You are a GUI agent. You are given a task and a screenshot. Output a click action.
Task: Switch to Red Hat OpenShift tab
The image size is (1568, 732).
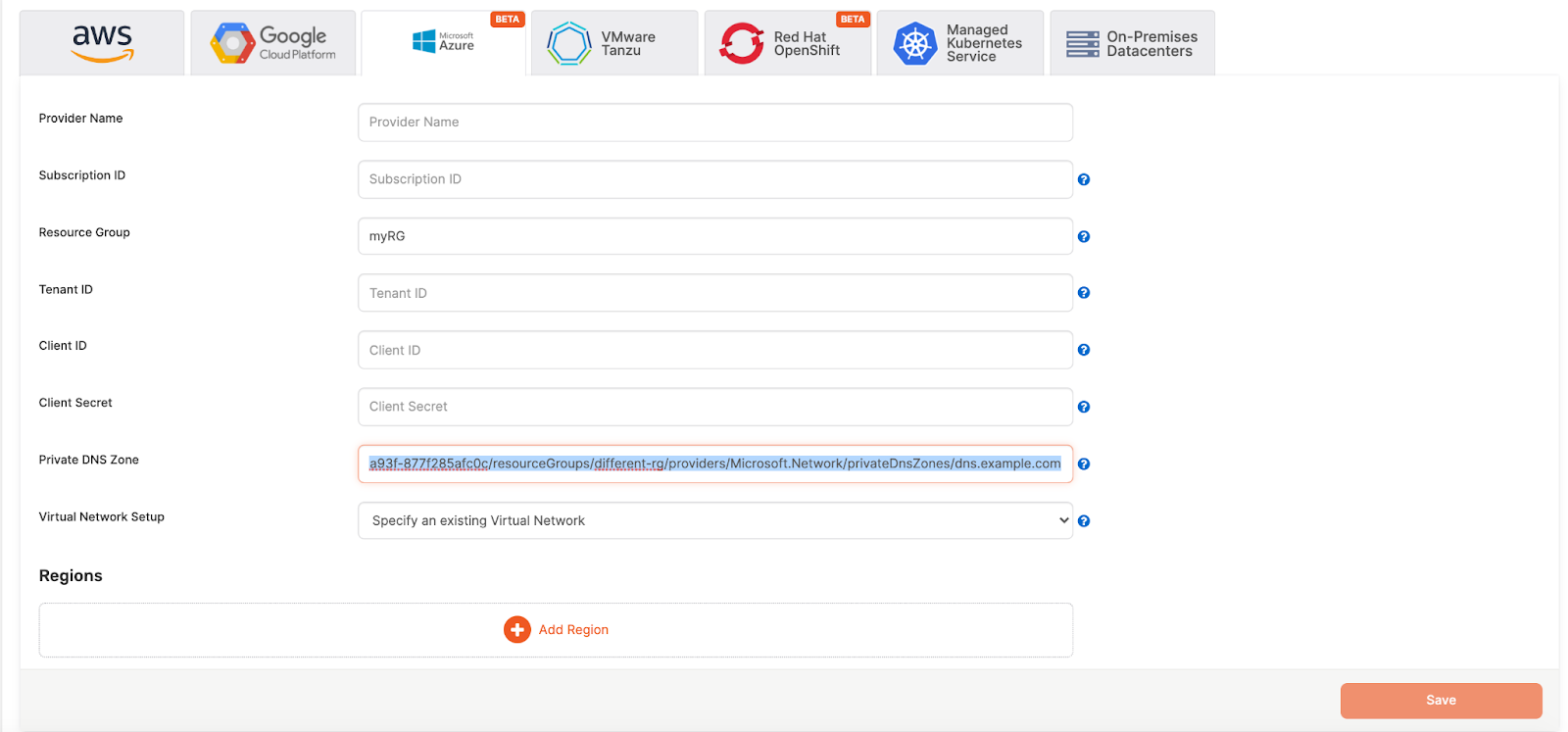pos(788,43)
